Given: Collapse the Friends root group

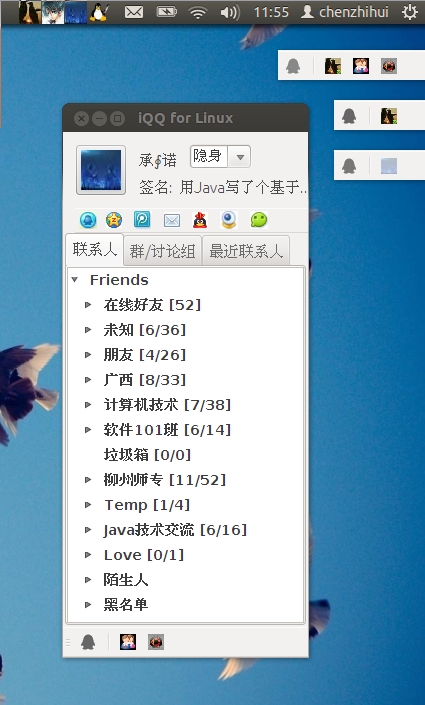Looking at the screenshot, I should pyautogui.click(x=75, y=280).
